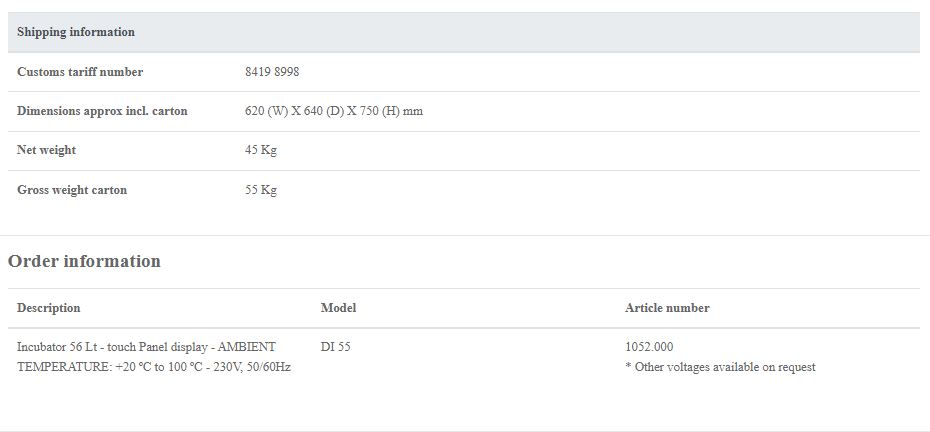The image size is (930, 432).
Task: Select the Customs tariff number label
Action: (x=80, y=72)
